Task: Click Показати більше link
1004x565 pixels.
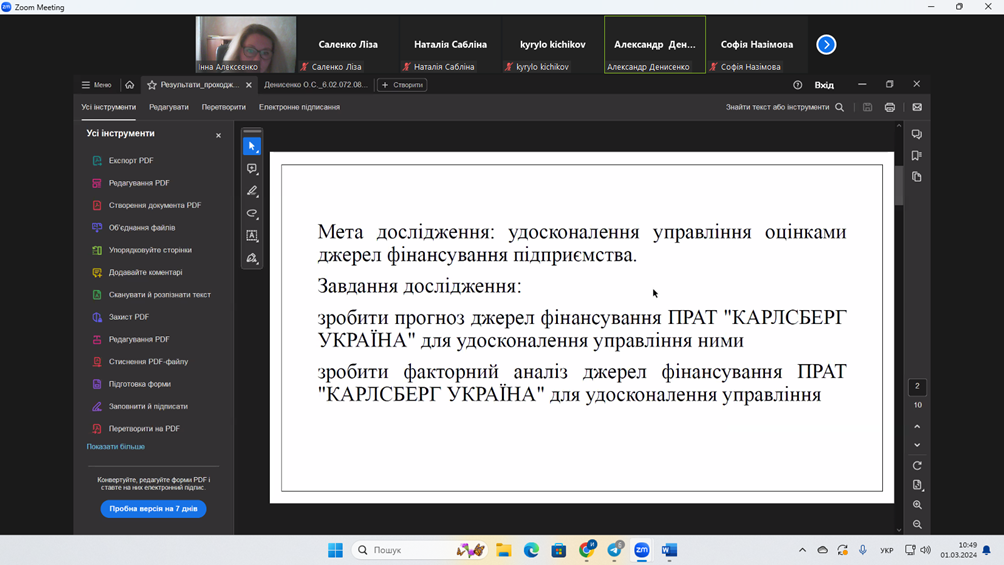Action: [x=116, y=446]
